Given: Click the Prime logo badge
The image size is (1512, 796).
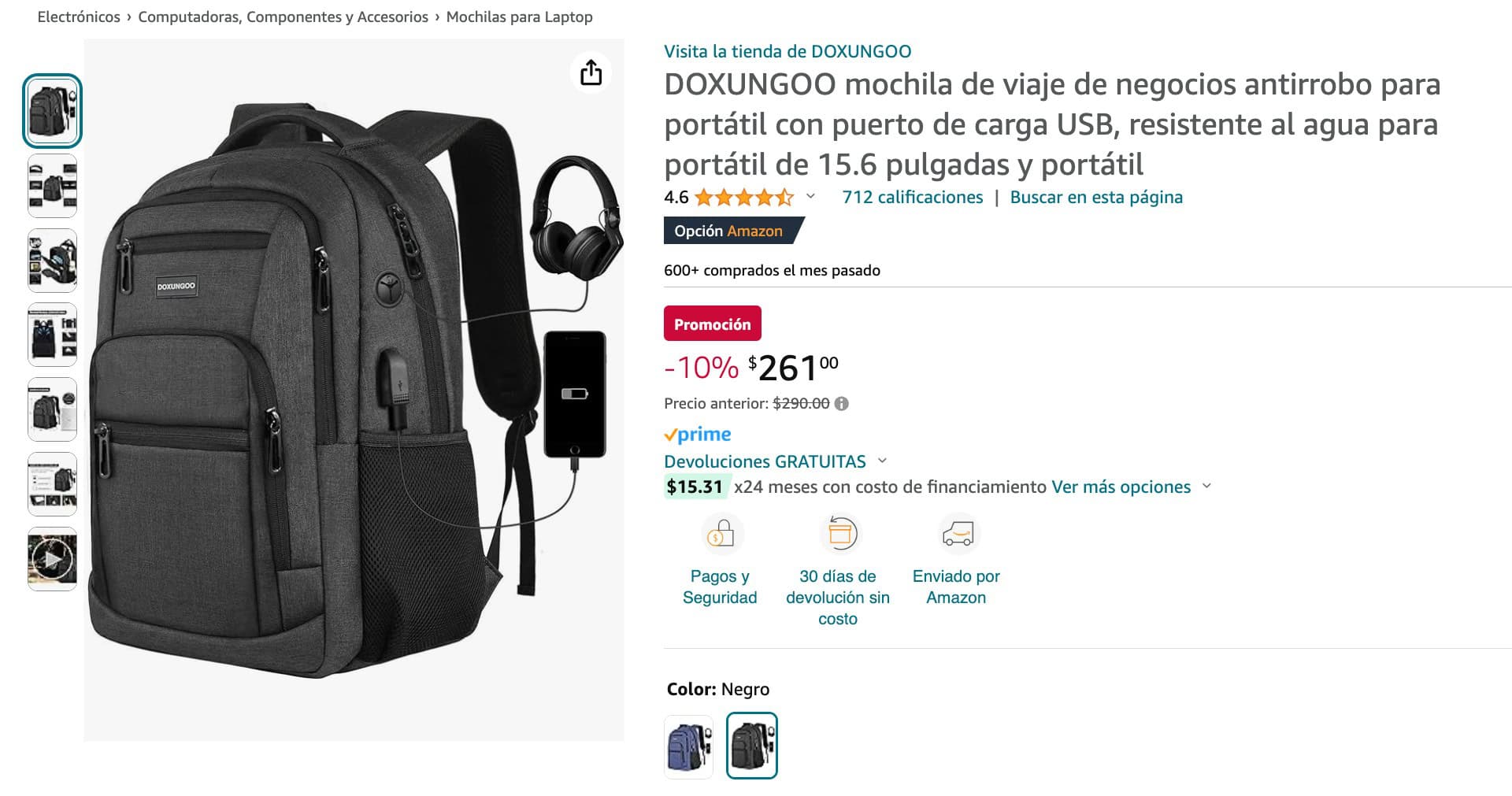Looking at the screenshot, I should coord(698,435).
